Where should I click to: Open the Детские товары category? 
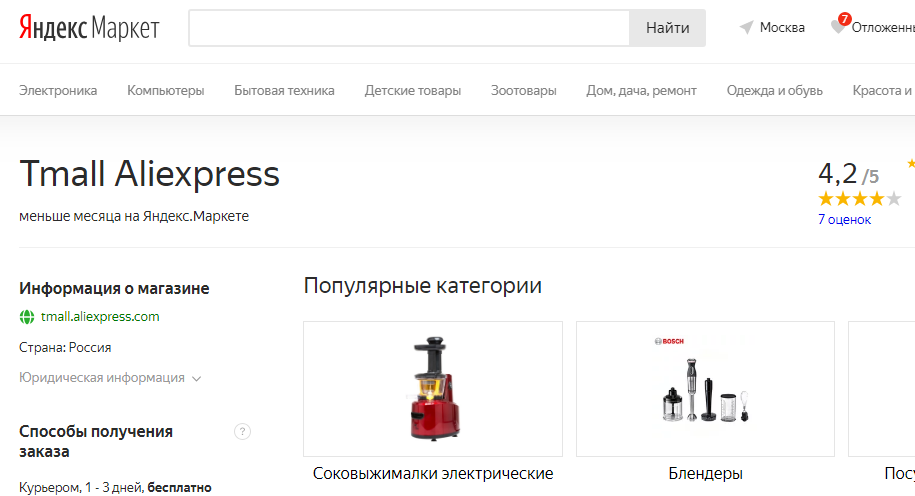click(413, 91)
